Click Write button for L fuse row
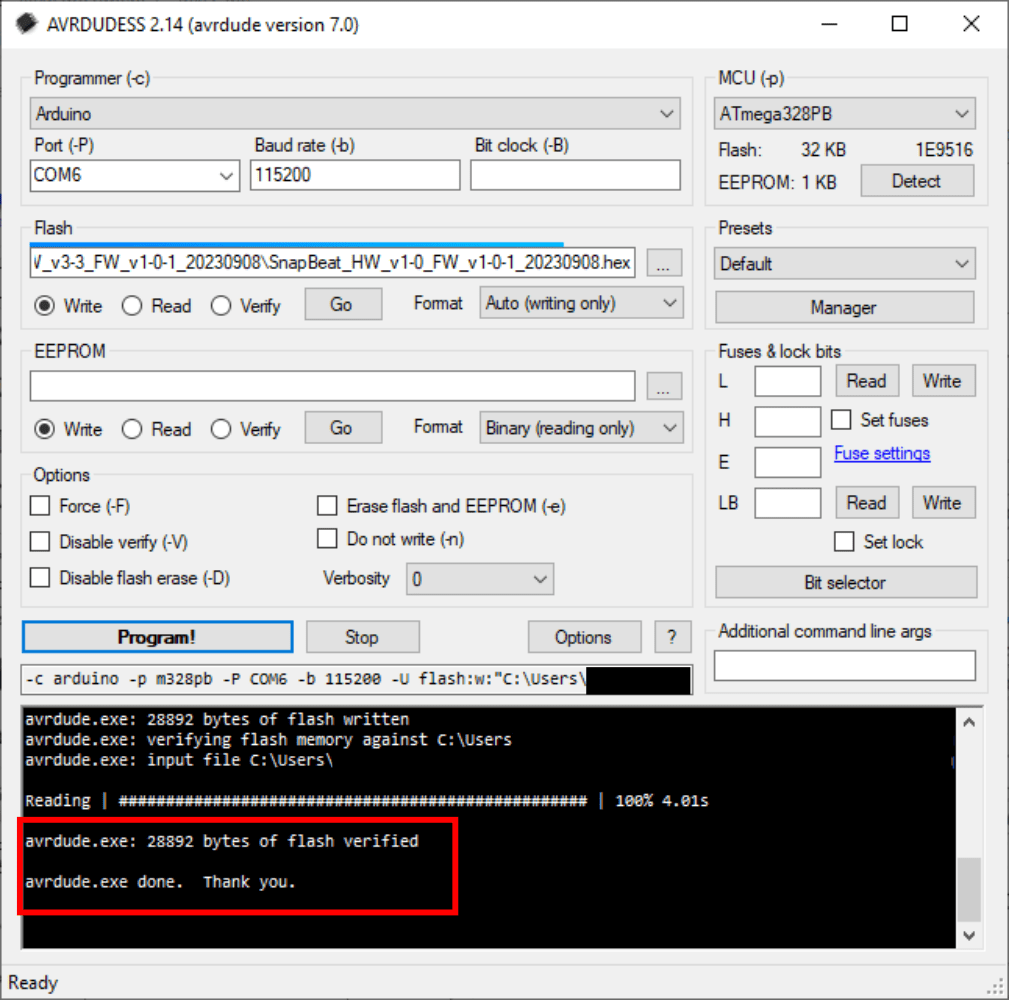Image resolution: width=1009 pixels, height=1000 pixels. [x=943, y=381]
